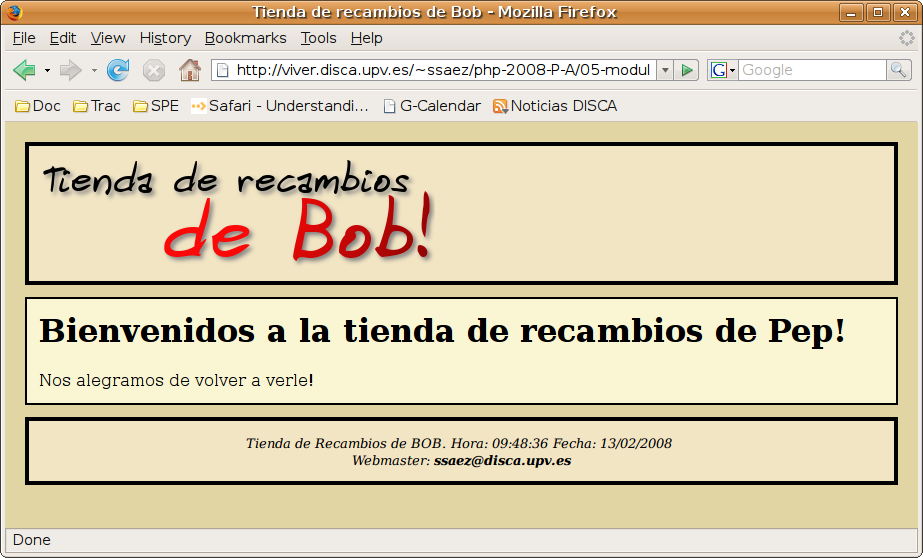Click the Tienda de recambios de Bob banner
Screen dimensions: 923x558
tap(239, 213)
